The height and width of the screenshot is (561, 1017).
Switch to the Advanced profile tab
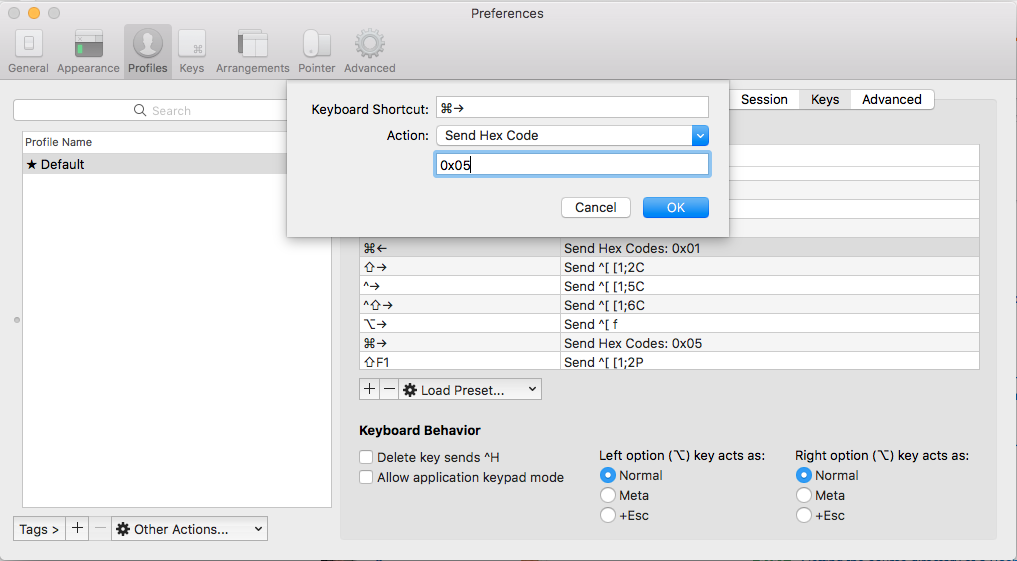click(892, 99)
